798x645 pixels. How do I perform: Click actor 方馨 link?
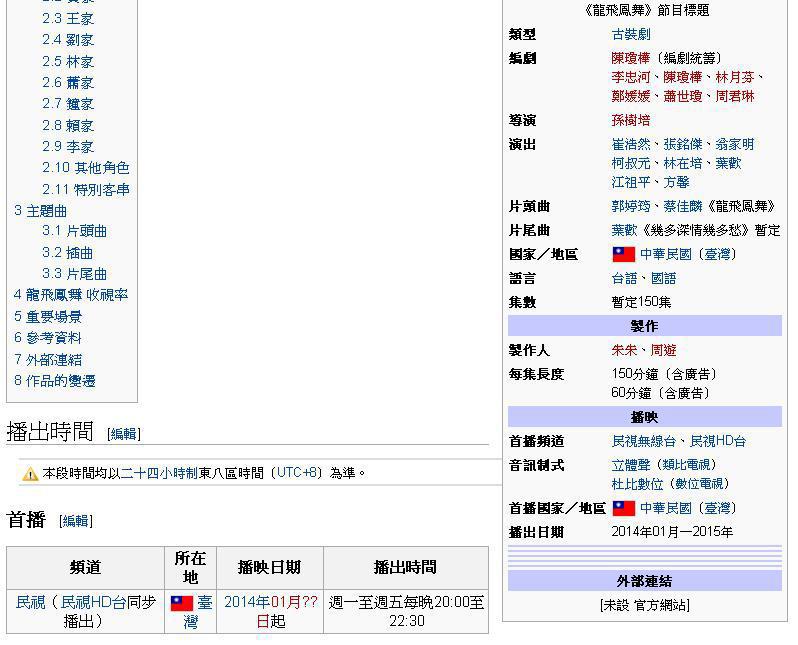[676, 182]
